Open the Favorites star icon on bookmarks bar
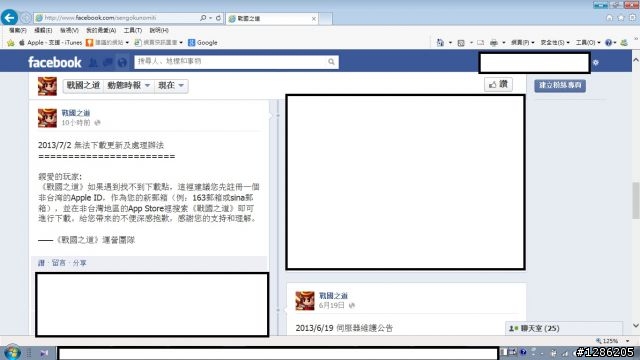 click(11, 42)
